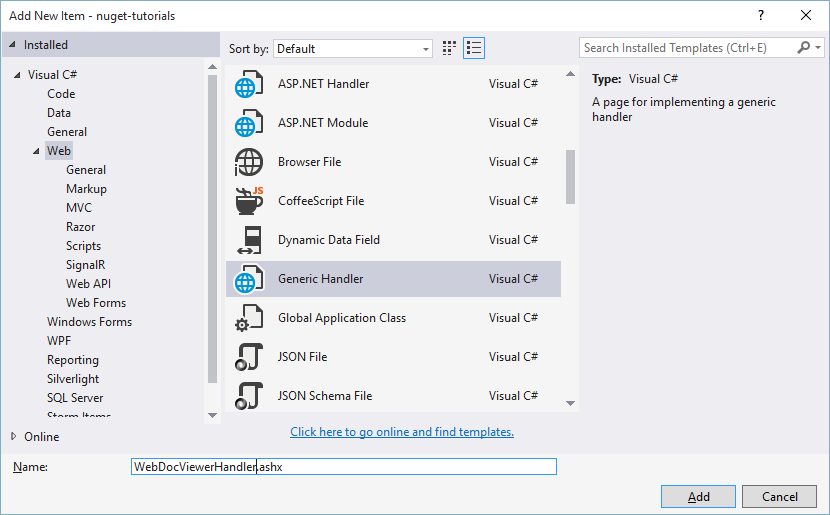The height and width of the screenshot is (515, 830).
Task: Choose the JSON Schema File icon
Action: [x=248, y=396]
